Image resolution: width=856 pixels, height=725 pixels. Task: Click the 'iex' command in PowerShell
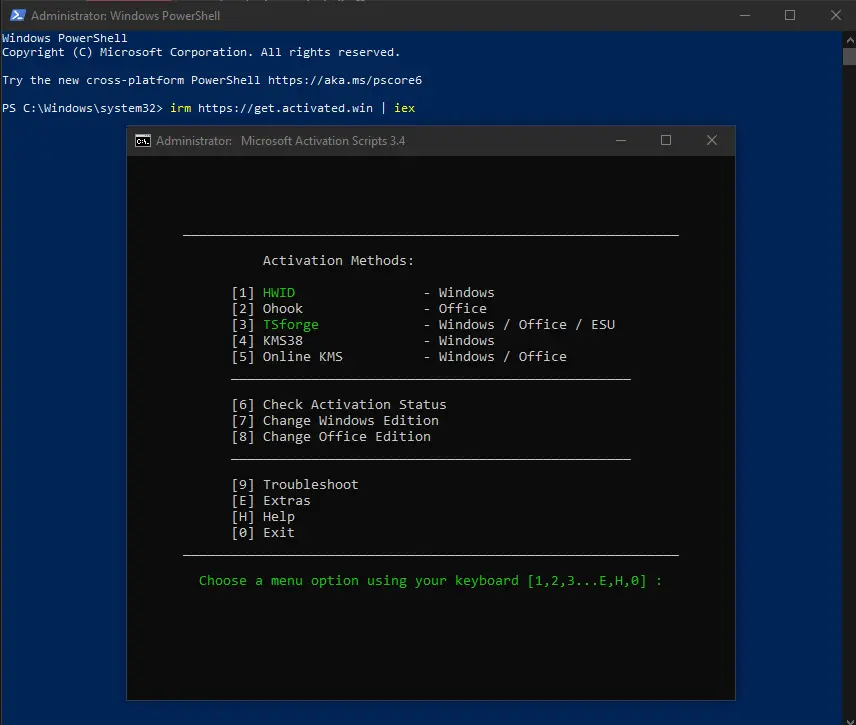tap(405, 108)
